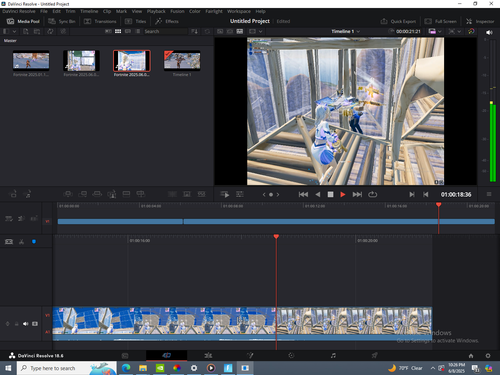Image resolution: width=500 pixels, height=375 pixels.
Task: Open the Timeline menu
Action: click(89, 11)
